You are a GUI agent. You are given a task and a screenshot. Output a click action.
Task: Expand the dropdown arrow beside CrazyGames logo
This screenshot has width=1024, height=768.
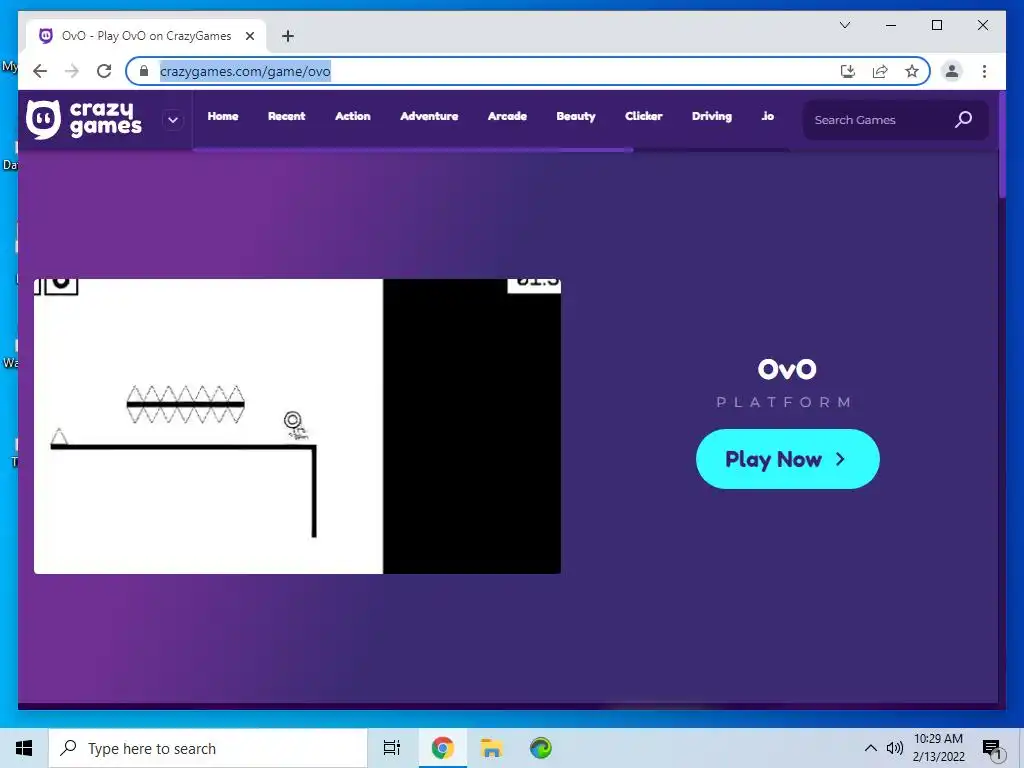173,120
